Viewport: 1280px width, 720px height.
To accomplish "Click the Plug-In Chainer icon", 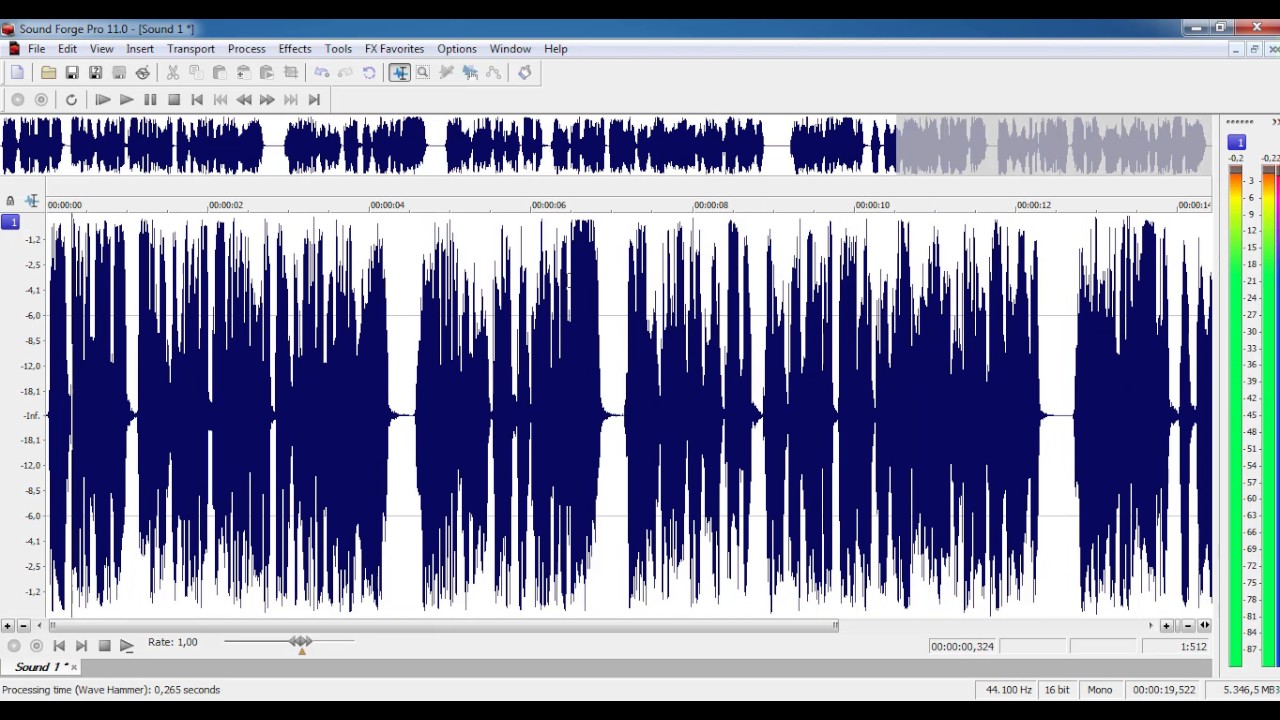I will coord(525,73).
